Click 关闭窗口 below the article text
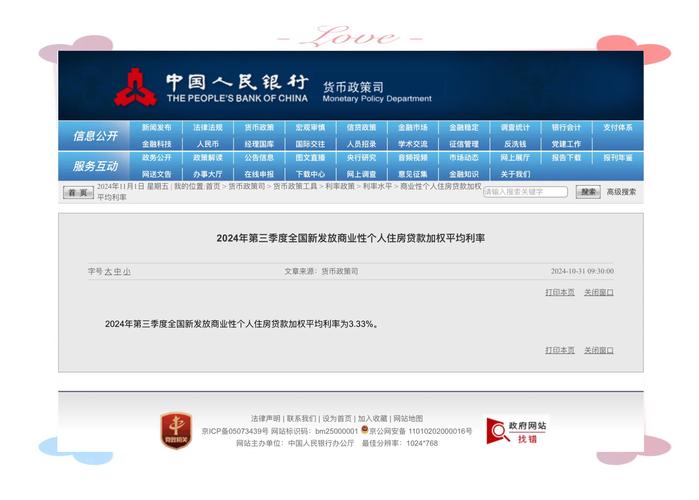699x500 pixels. click(599, 350)
